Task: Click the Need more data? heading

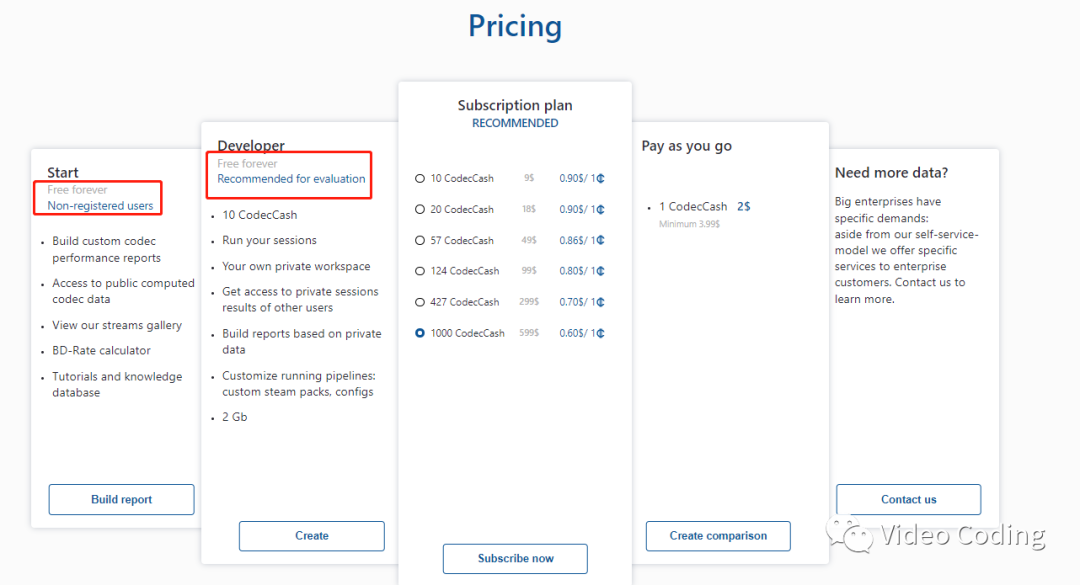Action: [891, 173]
